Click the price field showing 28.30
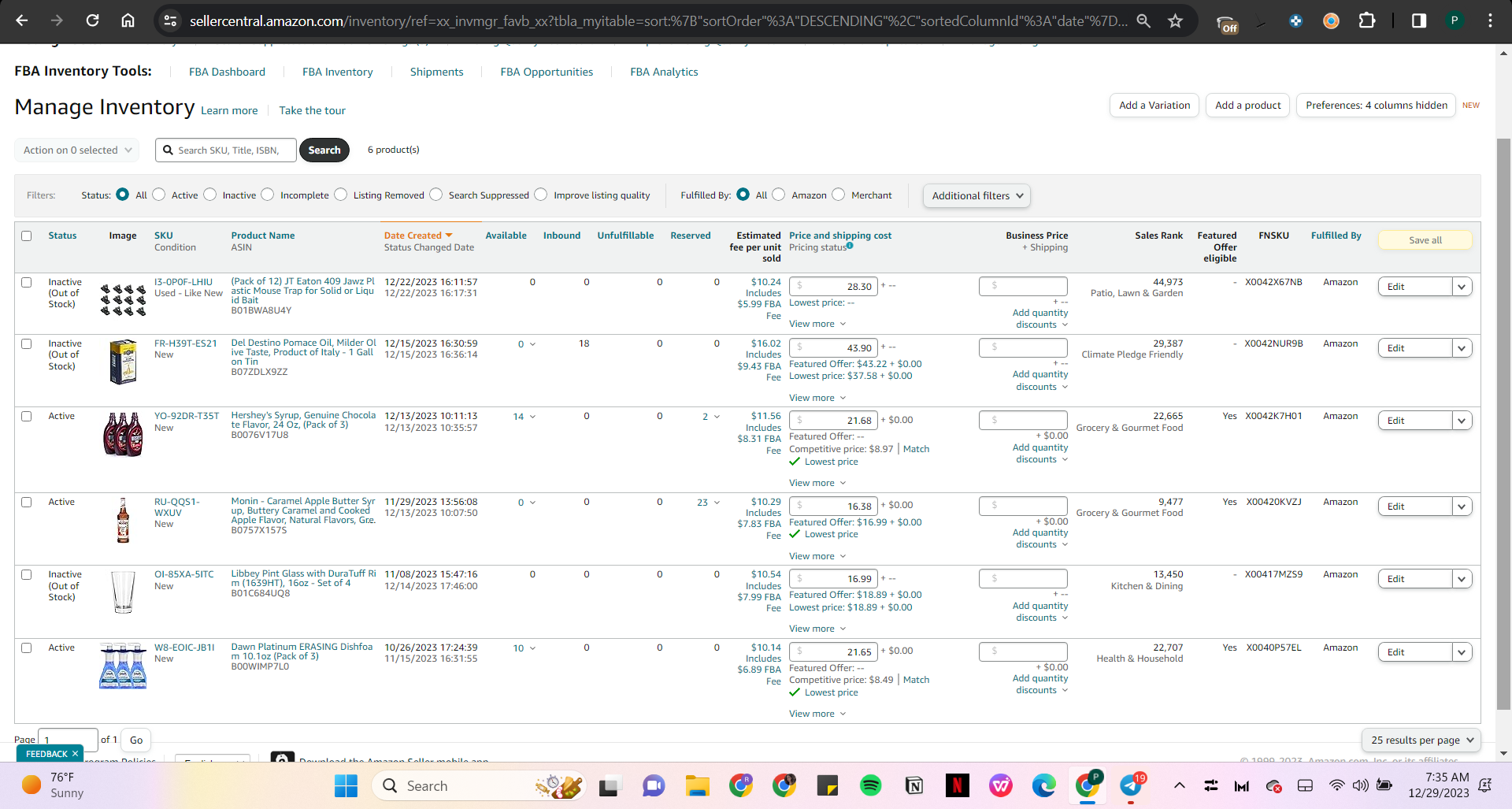Viewport: 1512px width, 809px height. (x=834, y=287)
